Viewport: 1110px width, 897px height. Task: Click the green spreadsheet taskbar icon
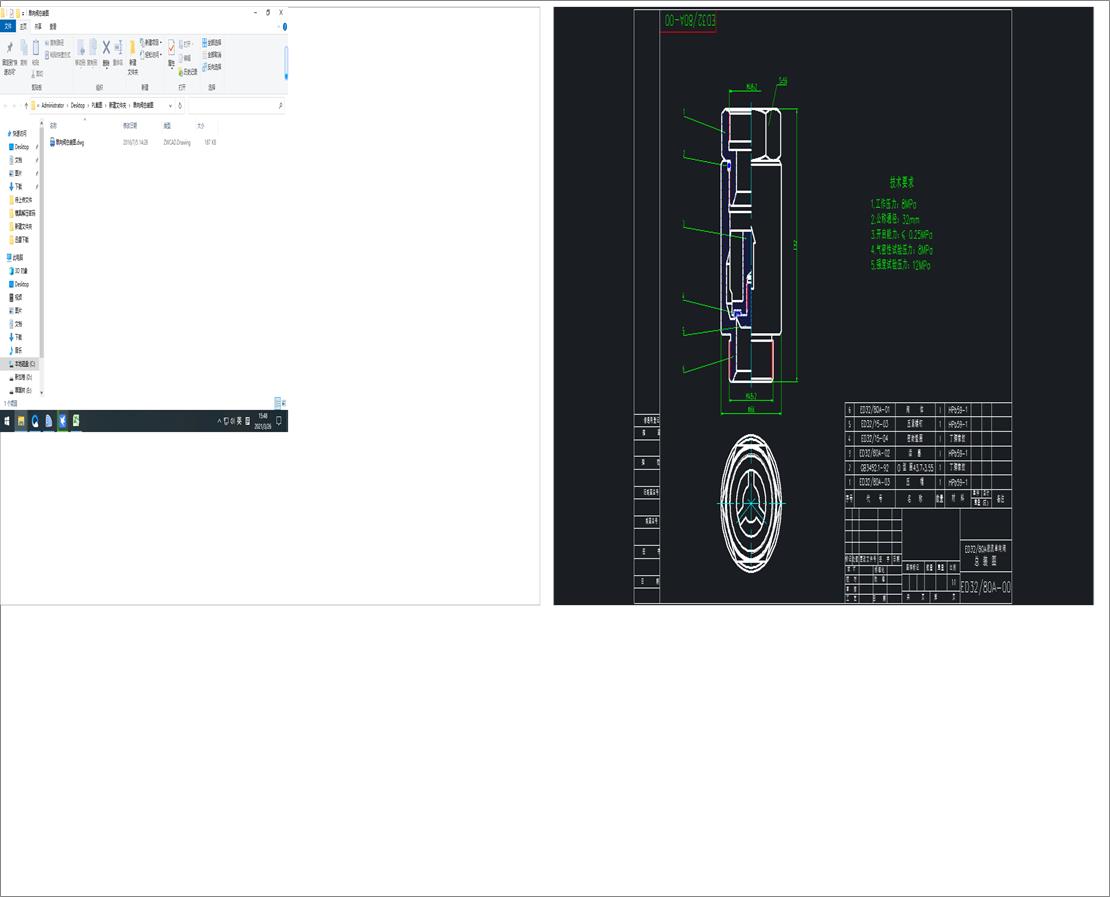click(76, 421)
